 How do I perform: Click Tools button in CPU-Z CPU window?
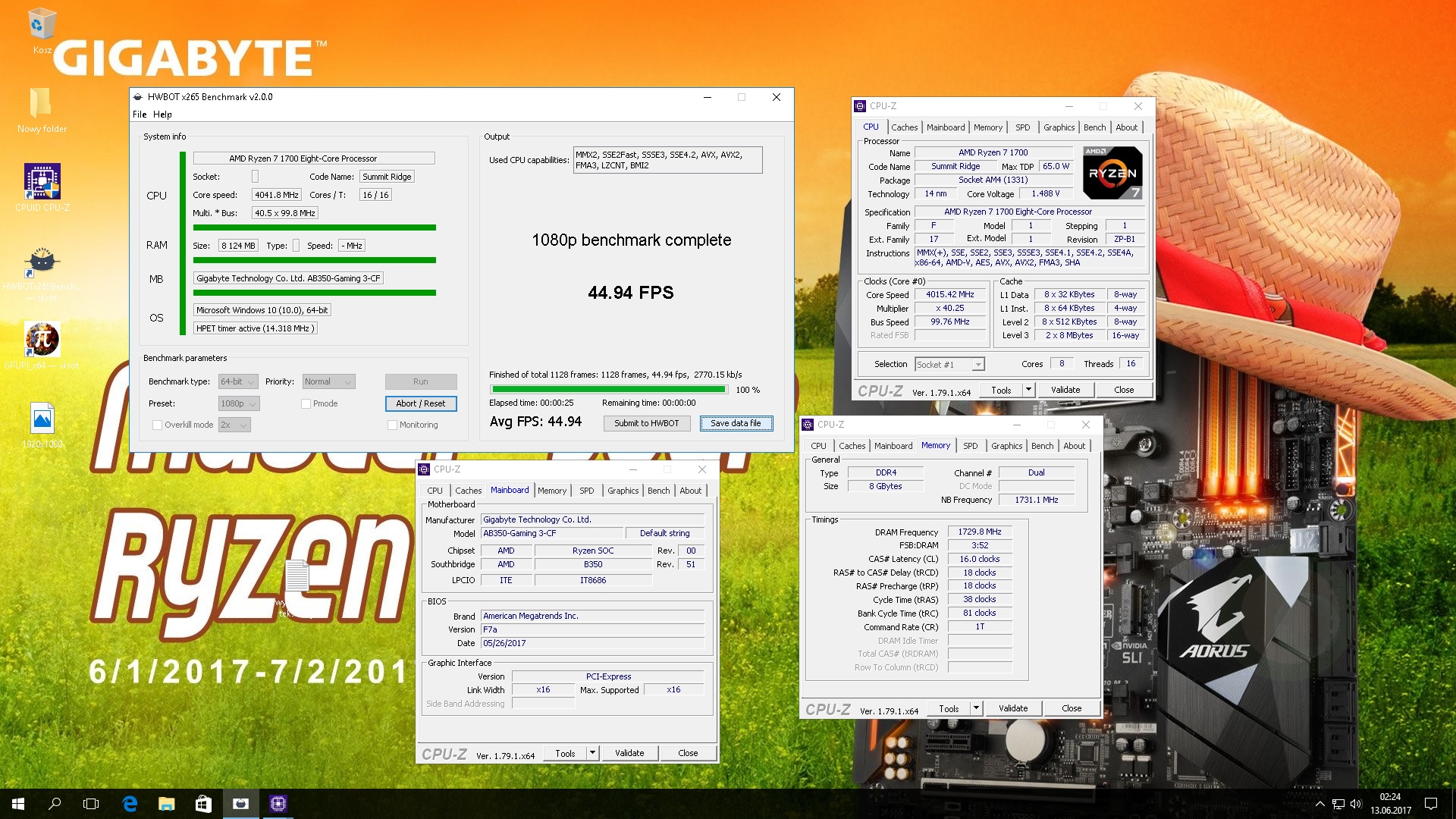click(1001, 390)
